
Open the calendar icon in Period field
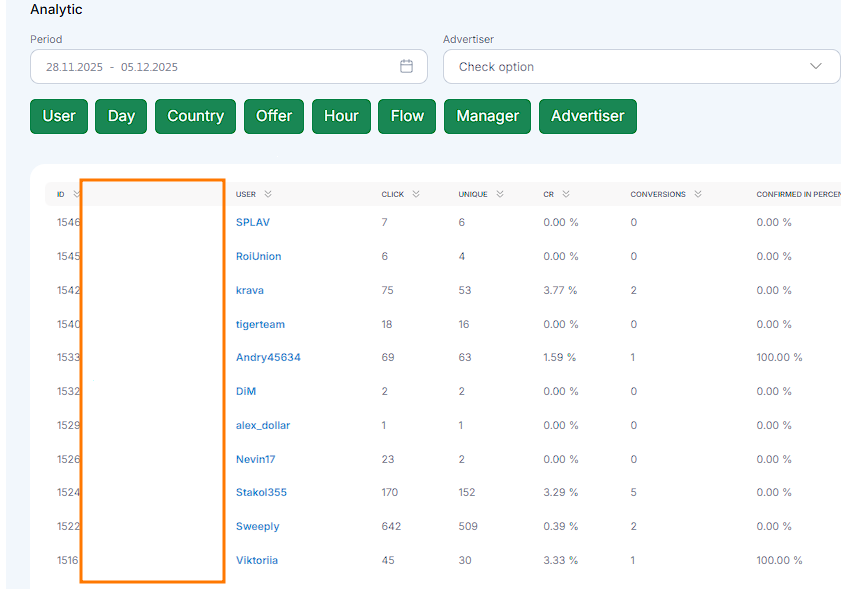pos(406,67)
